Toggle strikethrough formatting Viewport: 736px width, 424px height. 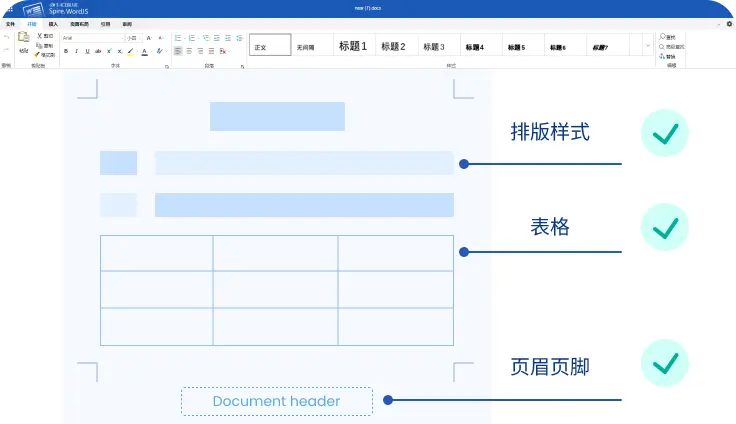(x=98, y=51)
